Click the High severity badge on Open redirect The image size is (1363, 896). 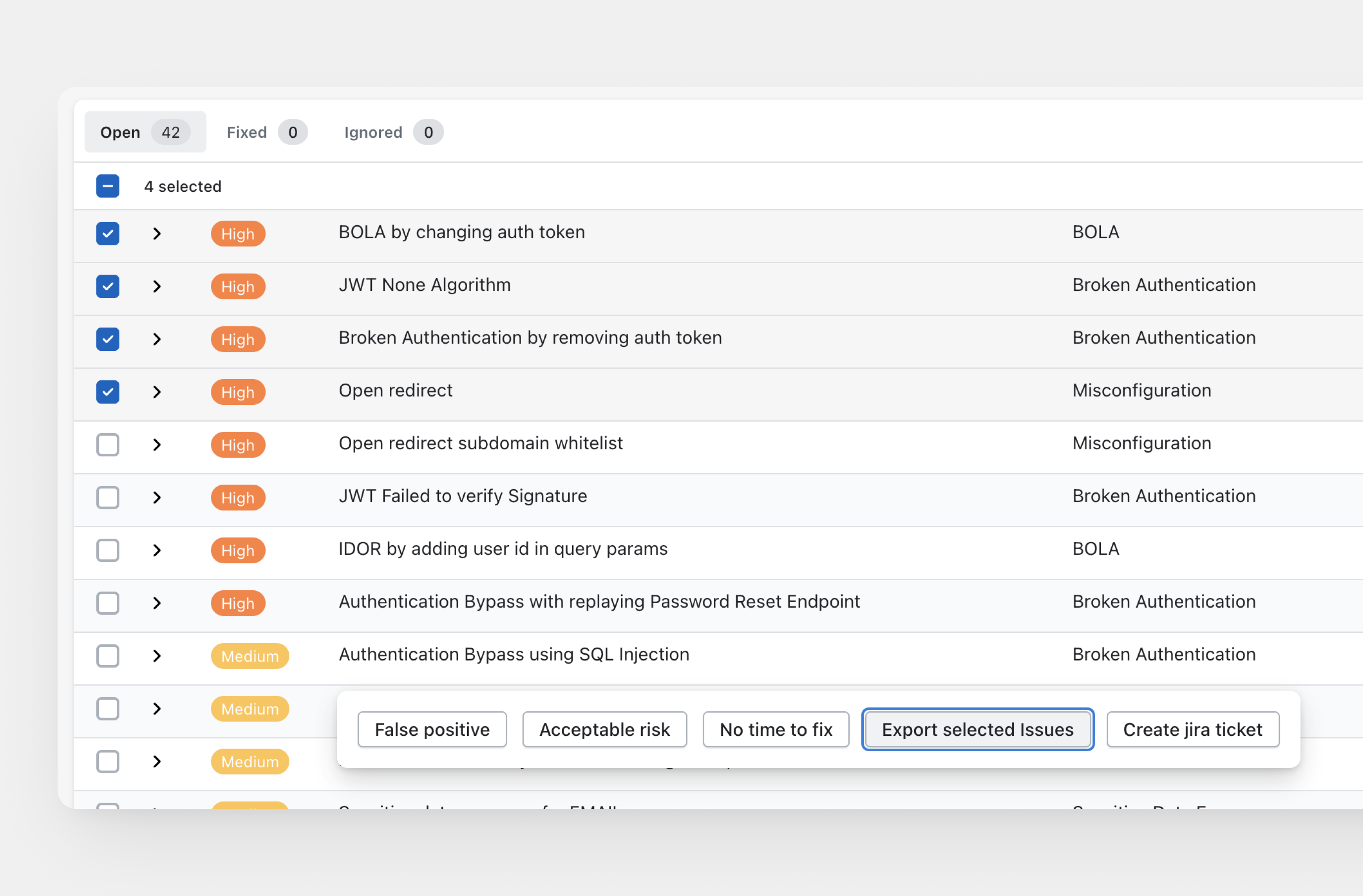point(238,392)
